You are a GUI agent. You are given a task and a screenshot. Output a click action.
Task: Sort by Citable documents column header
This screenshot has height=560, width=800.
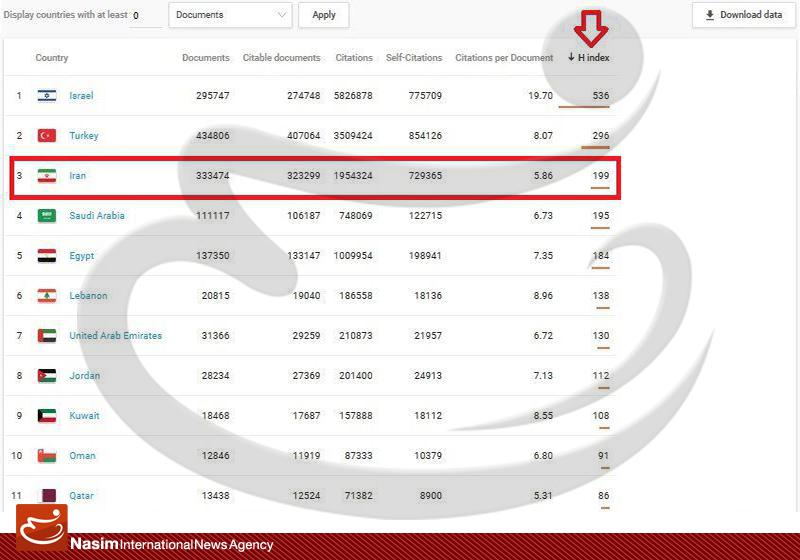click(x=282, y=58)
